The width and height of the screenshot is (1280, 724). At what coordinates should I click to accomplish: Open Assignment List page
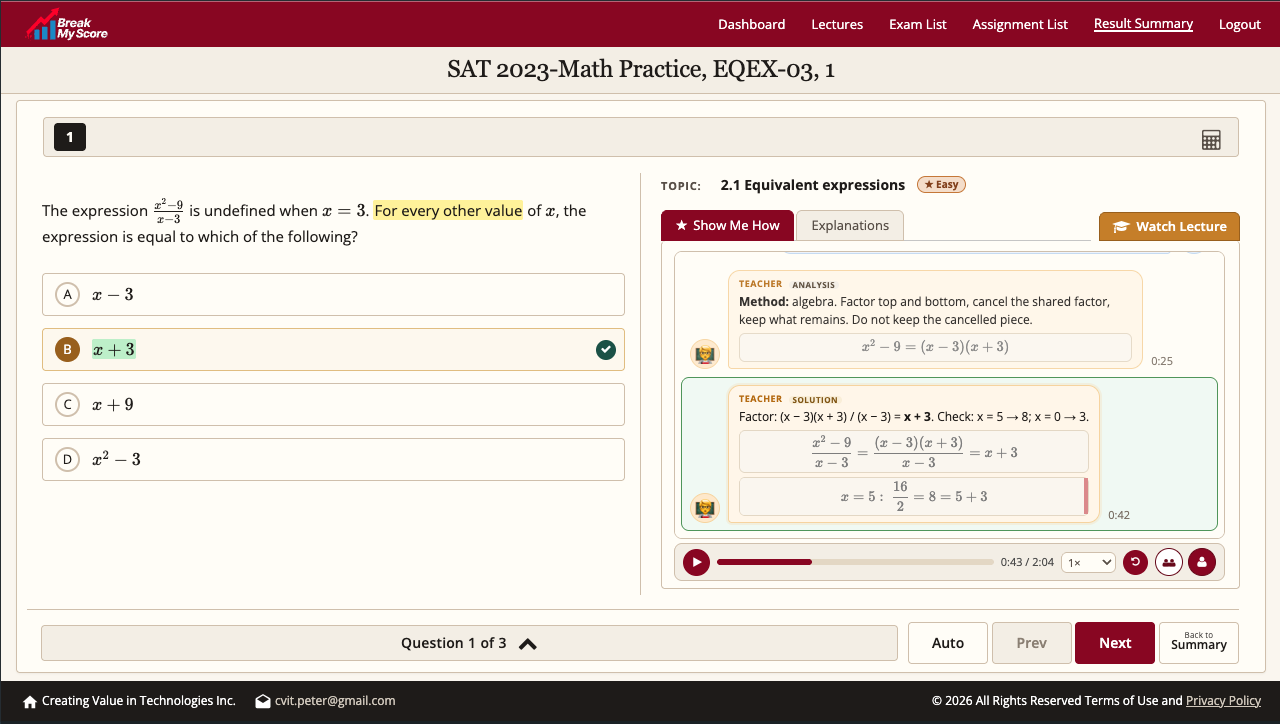pyautogui.click(x=1020, y=24)
